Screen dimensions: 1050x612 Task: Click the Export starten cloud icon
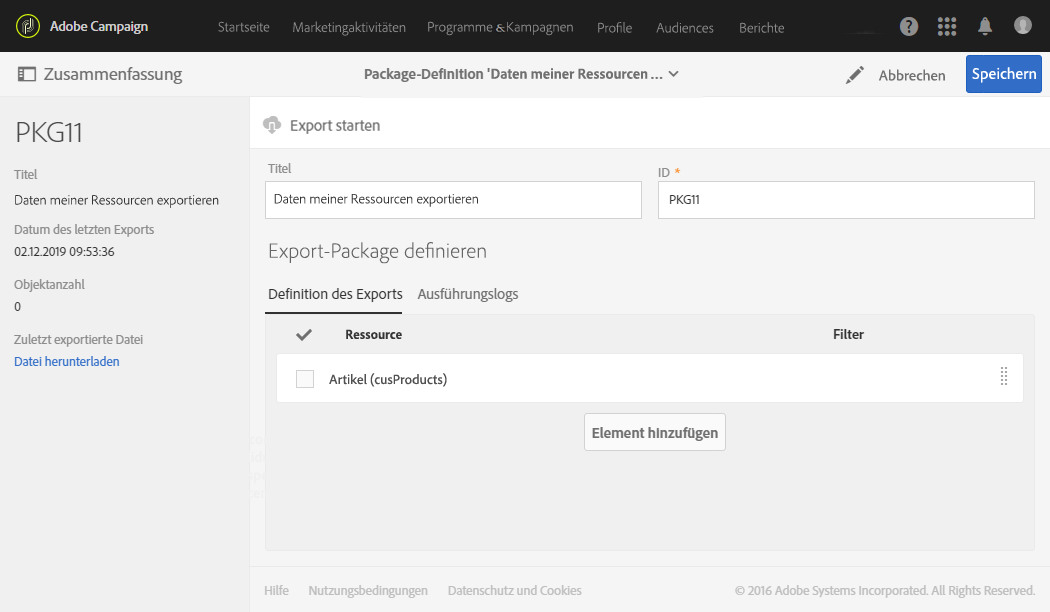(272, 125)
